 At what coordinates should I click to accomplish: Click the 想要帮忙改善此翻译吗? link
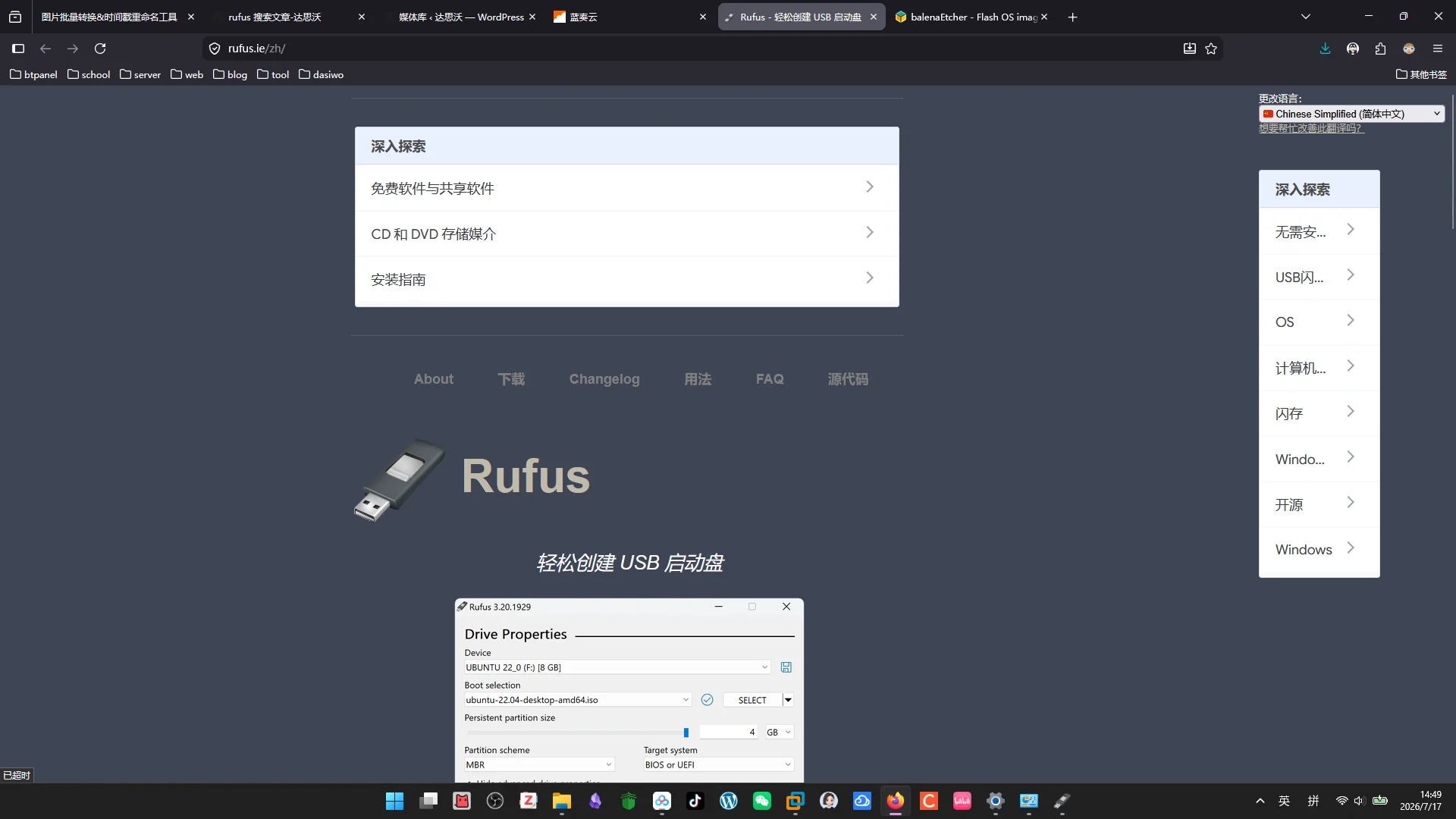click(1311, 128)
